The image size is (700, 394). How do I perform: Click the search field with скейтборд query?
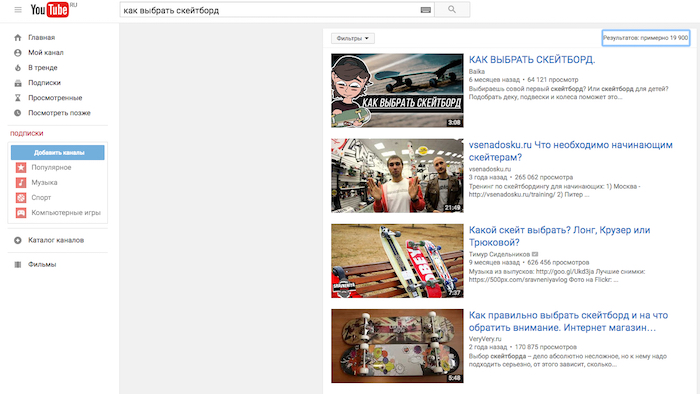[x=271, y=10]
